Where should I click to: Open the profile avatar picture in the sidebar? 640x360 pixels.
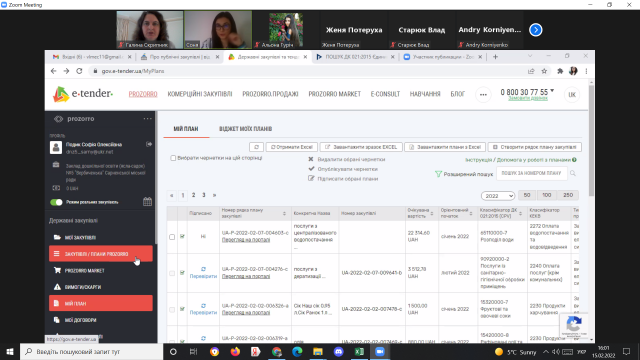[x=56, y=147]
